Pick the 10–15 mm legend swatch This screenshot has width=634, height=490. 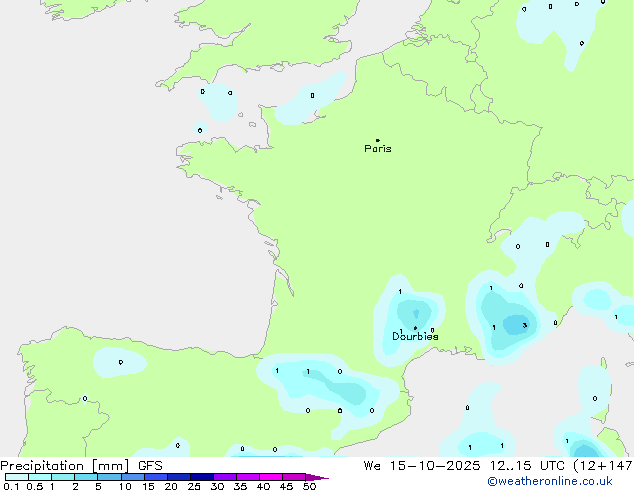pyautogui.click(x=133, y=477)
